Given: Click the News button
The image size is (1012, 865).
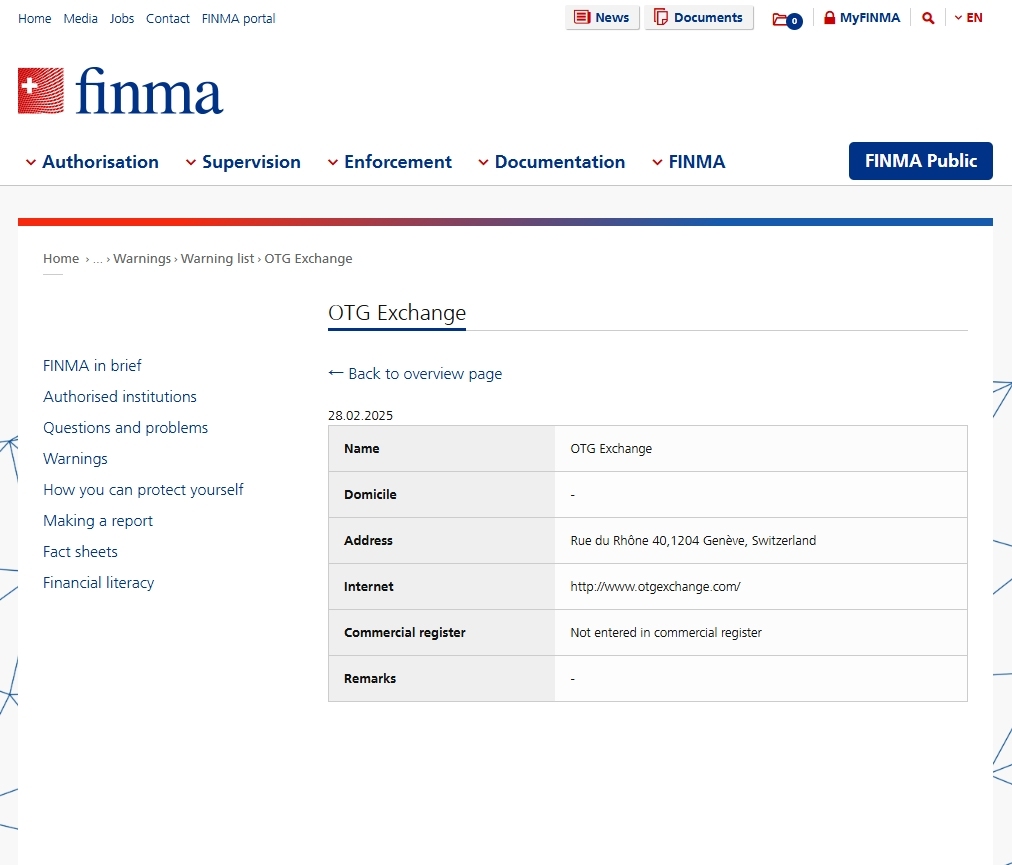Looking at the screenshot, I should coord(602,18).
